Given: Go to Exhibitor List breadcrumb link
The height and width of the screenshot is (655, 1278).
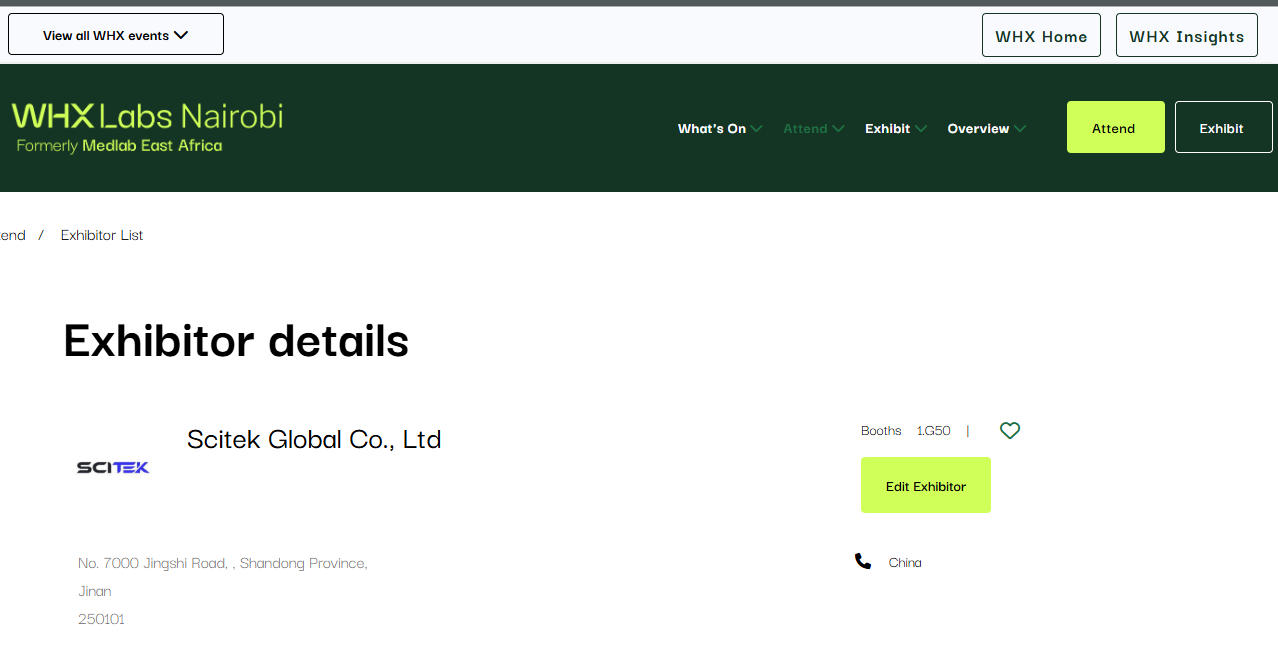Looking at the screenshot, I should [102, 235].
